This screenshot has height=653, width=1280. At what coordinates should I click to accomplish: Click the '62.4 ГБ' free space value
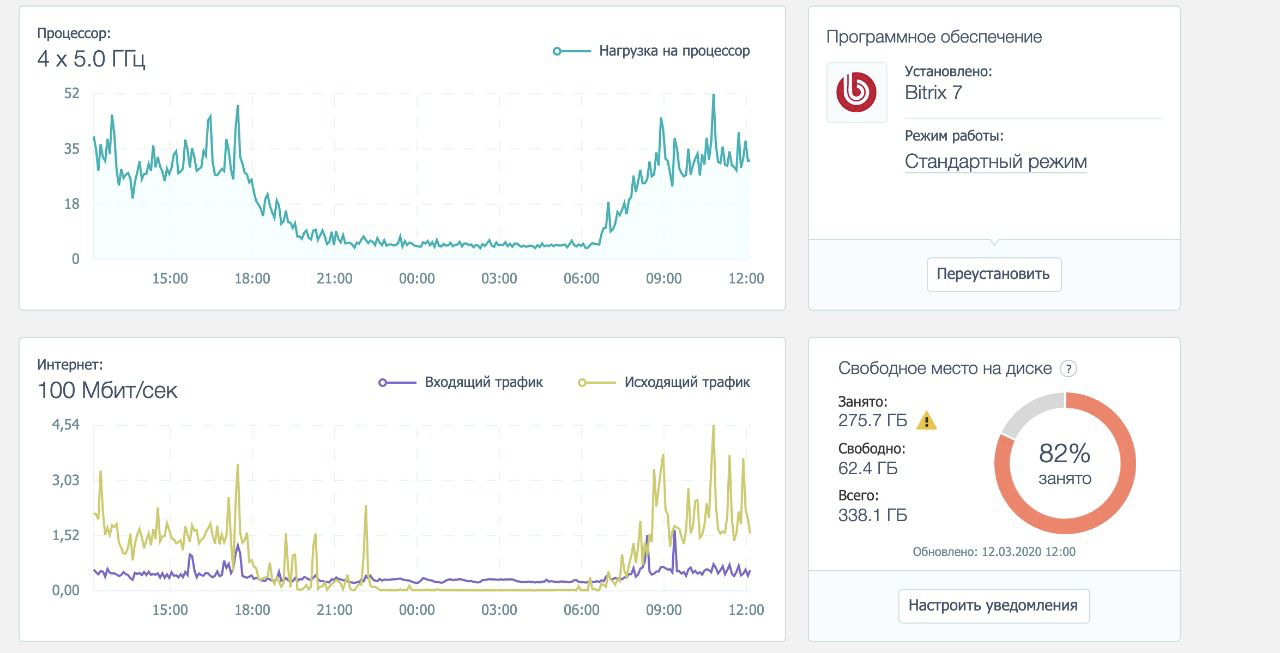(868, 467)
